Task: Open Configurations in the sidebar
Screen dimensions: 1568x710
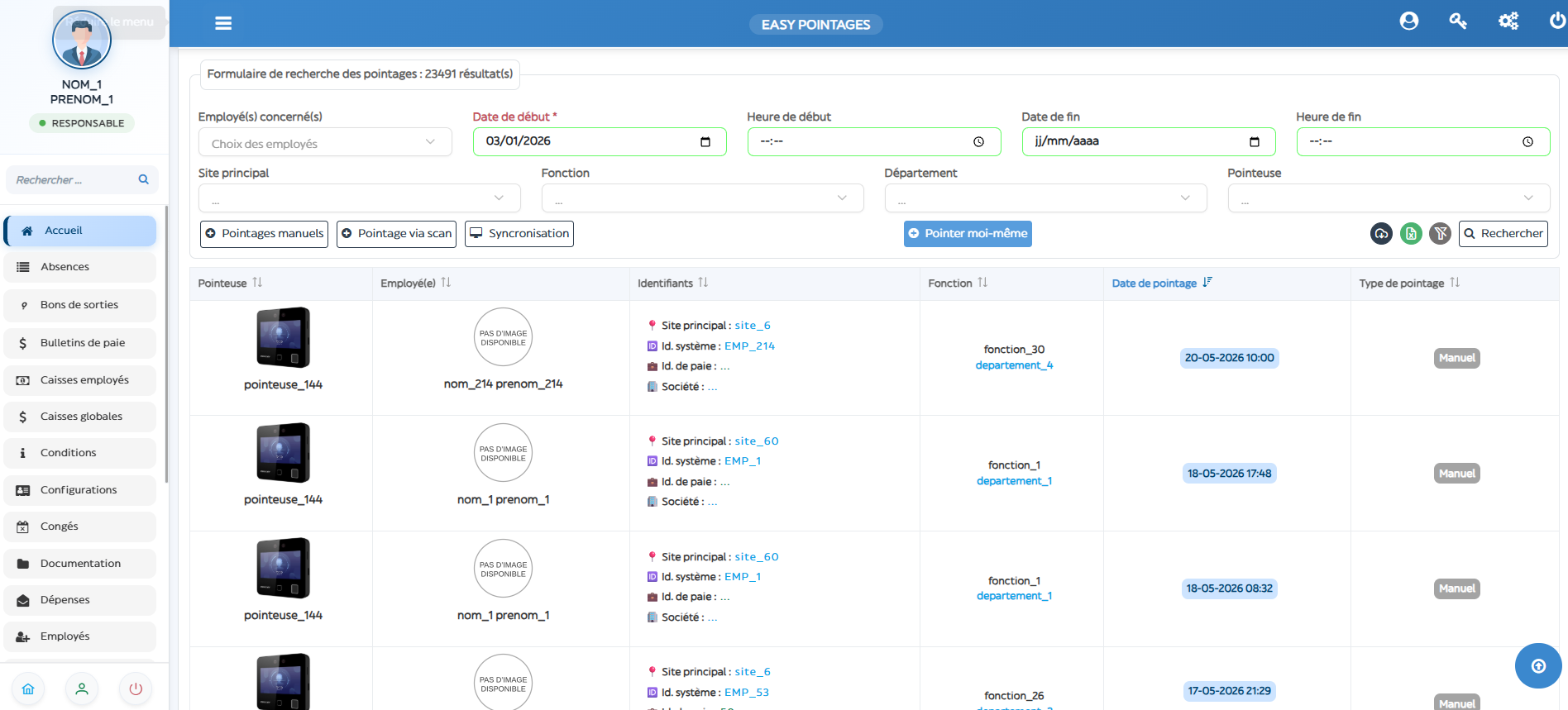Action: (x=80, y=490)
